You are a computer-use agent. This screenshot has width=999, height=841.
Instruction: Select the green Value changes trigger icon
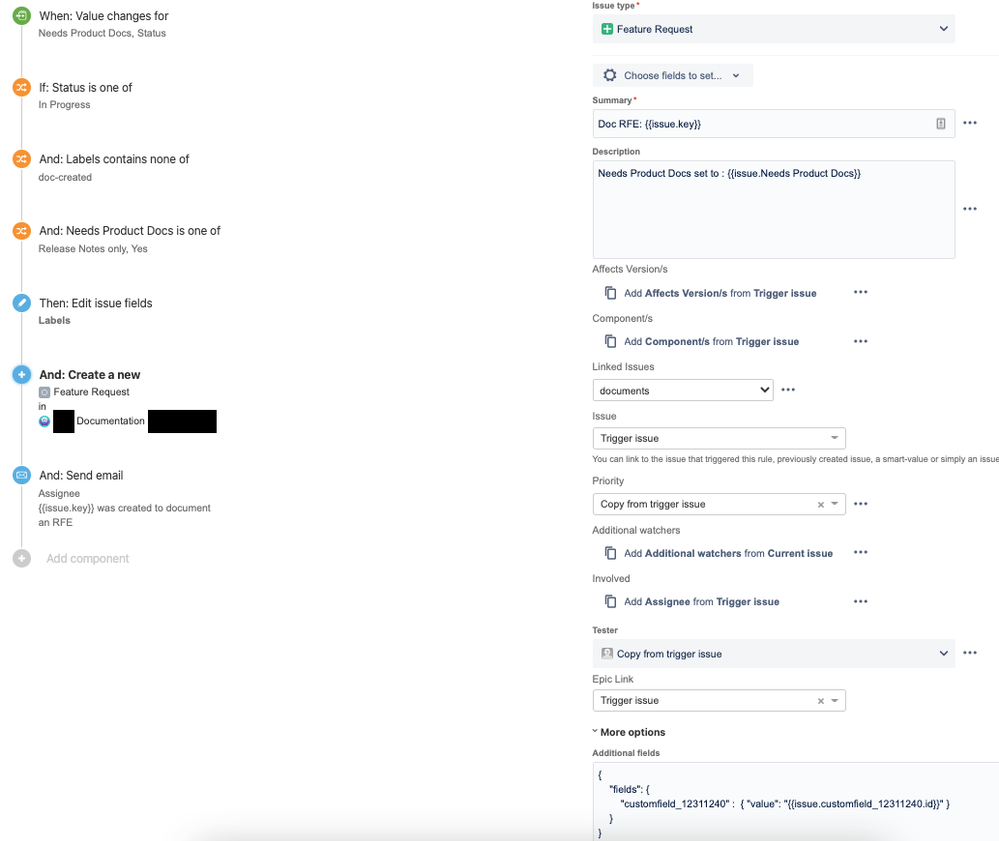click(x=22, y=16)
